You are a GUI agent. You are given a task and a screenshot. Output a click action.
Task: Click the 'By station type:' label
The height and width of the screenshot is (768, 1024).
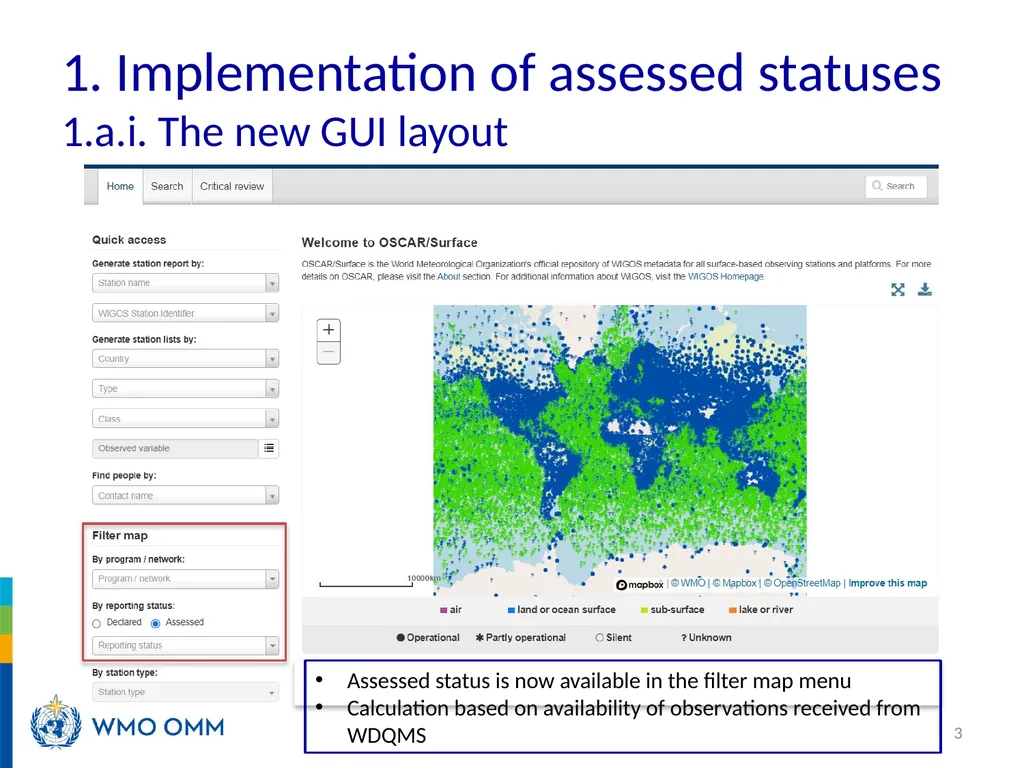(x=125, y=673)
